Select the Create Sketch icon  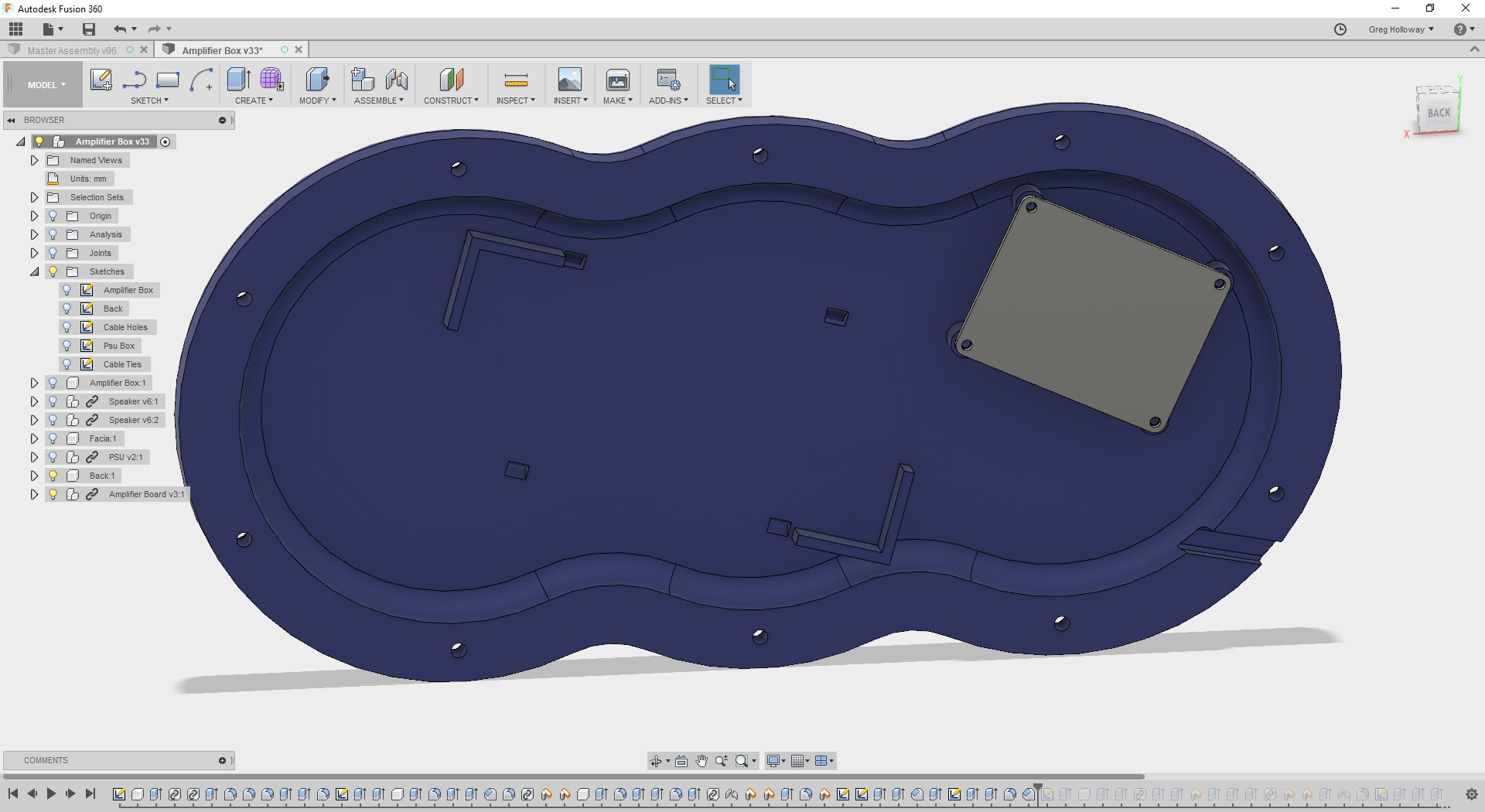click(101, 80)
